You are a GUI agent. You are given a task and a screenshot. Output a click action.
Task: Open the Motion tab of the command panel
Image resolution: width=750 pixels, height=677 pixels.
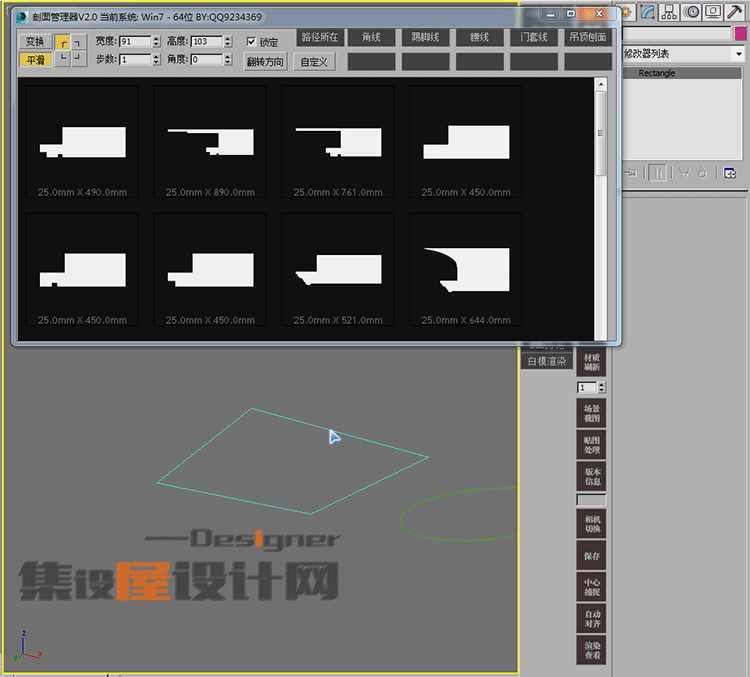692,12
